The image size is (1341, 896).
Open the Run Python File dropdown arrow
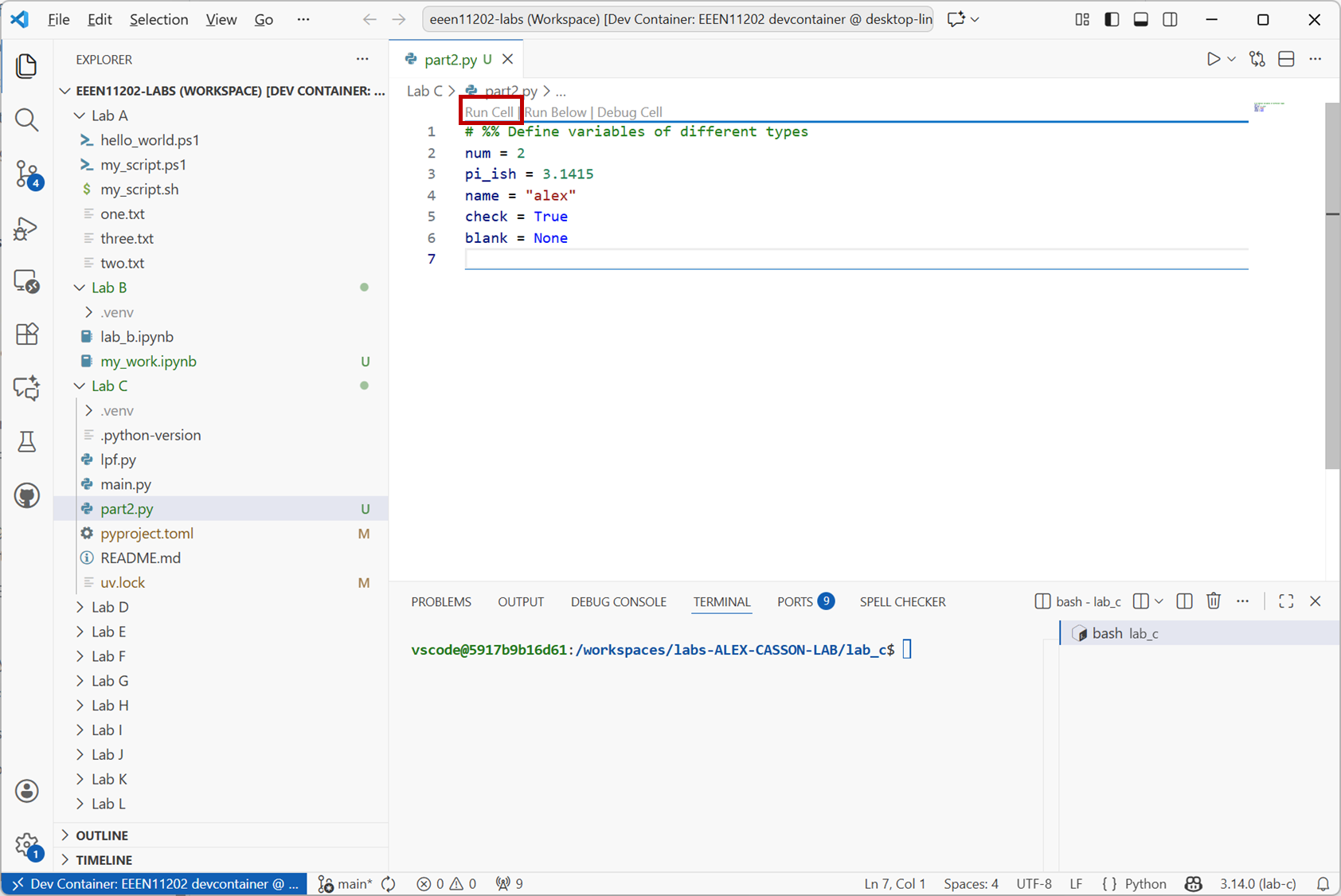point(1231,60)
